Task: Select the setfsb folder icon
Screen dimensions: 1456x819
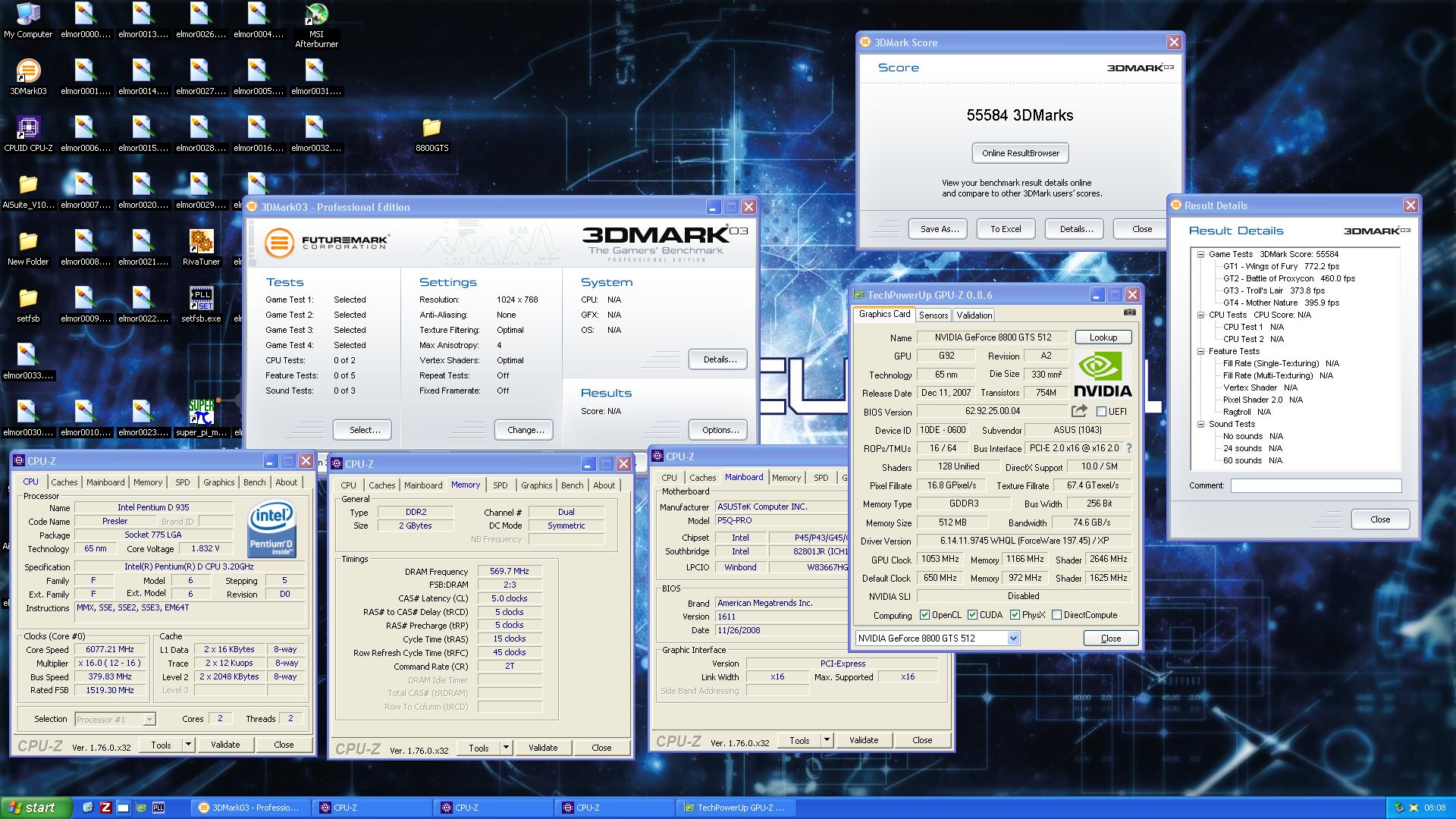Action: (28, 305)
